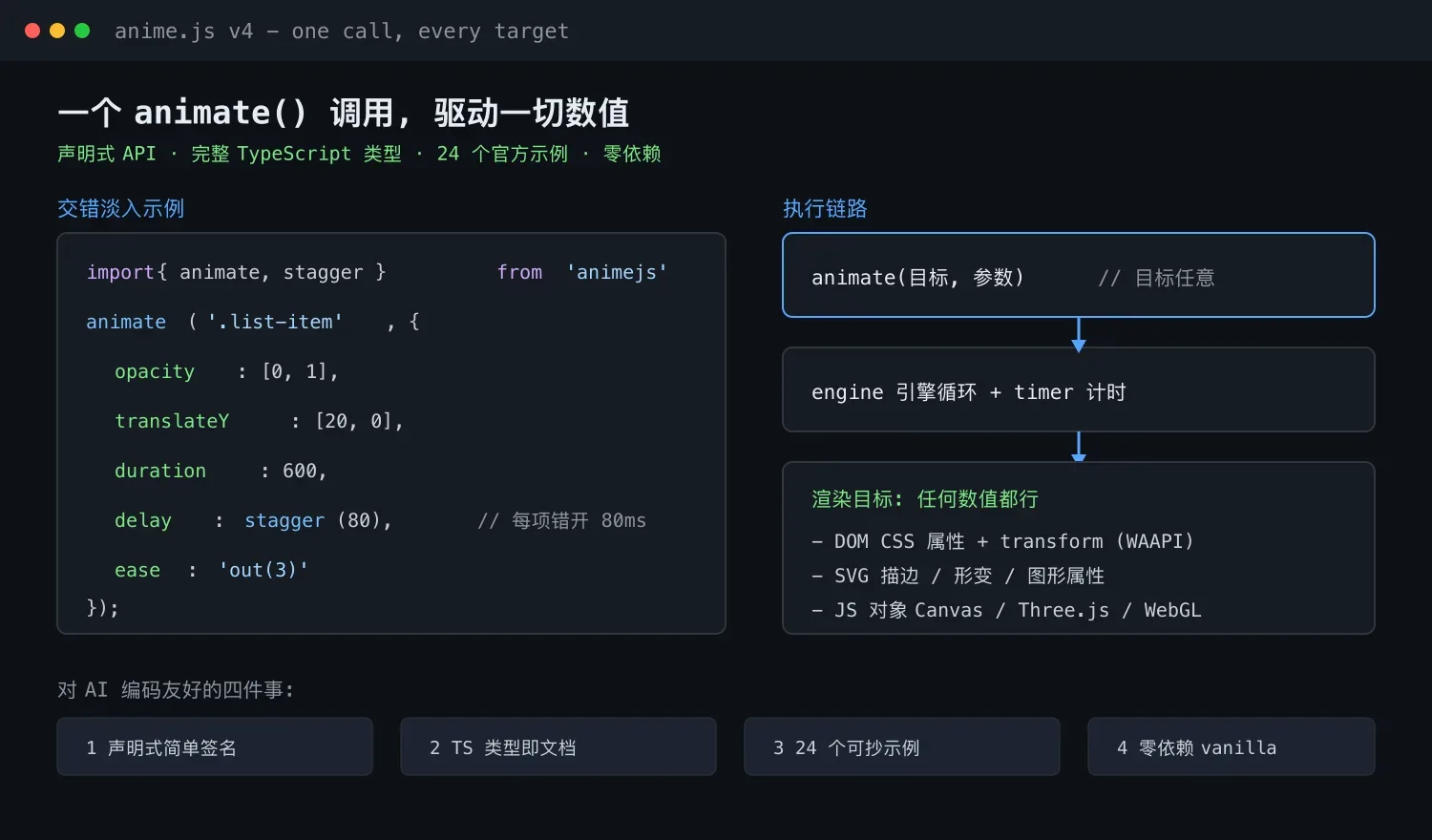Click the 'animate(目标, 参数)' box
Image resolution: width=1432 pixels, height=840 pixels.
[x=1079, y=275]
